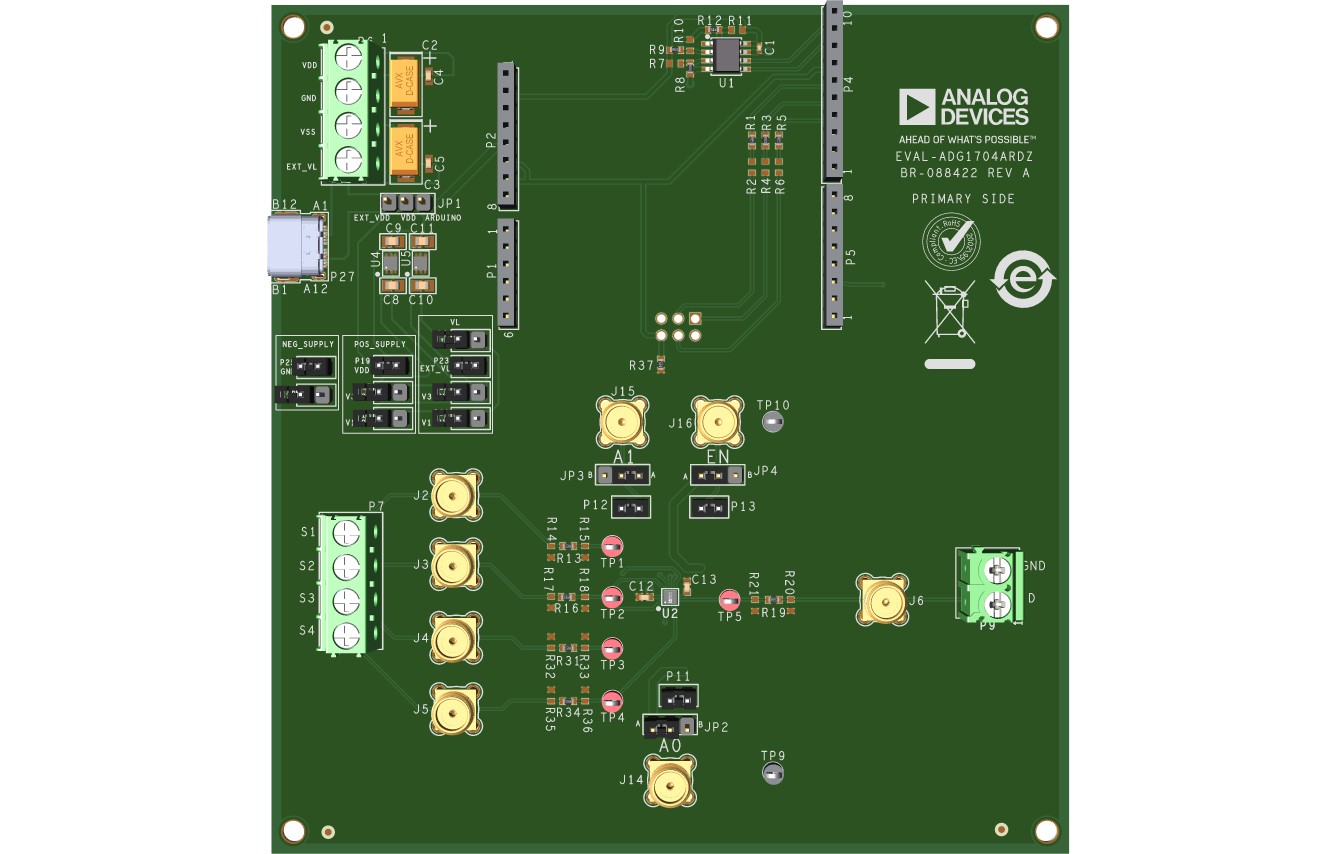This screenshot has height=854, width=1336.
Task: Click red test point TP2
Action: coord(612,598)
